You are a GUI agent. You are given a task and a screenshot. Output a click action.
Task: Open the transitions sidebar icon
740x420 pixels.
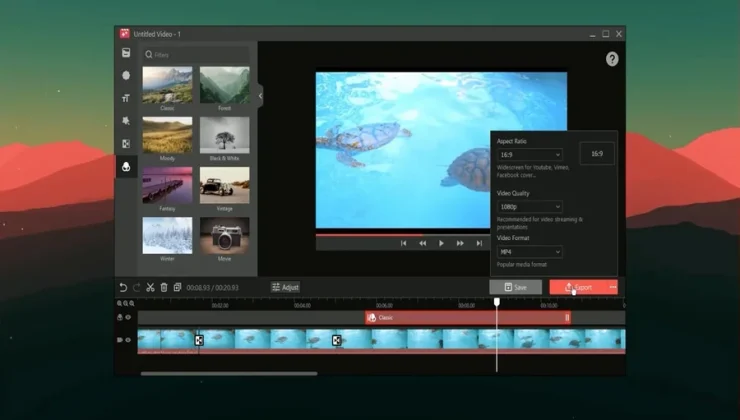(126, 144)
